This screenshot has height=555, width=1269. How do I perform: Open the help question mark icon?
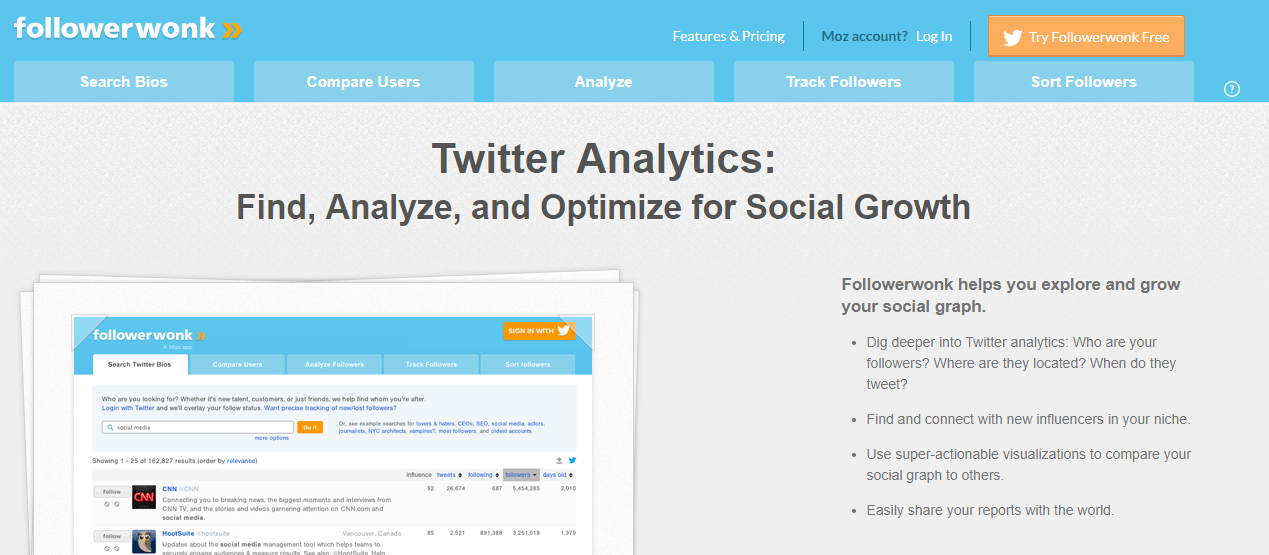coord(1232,89)
